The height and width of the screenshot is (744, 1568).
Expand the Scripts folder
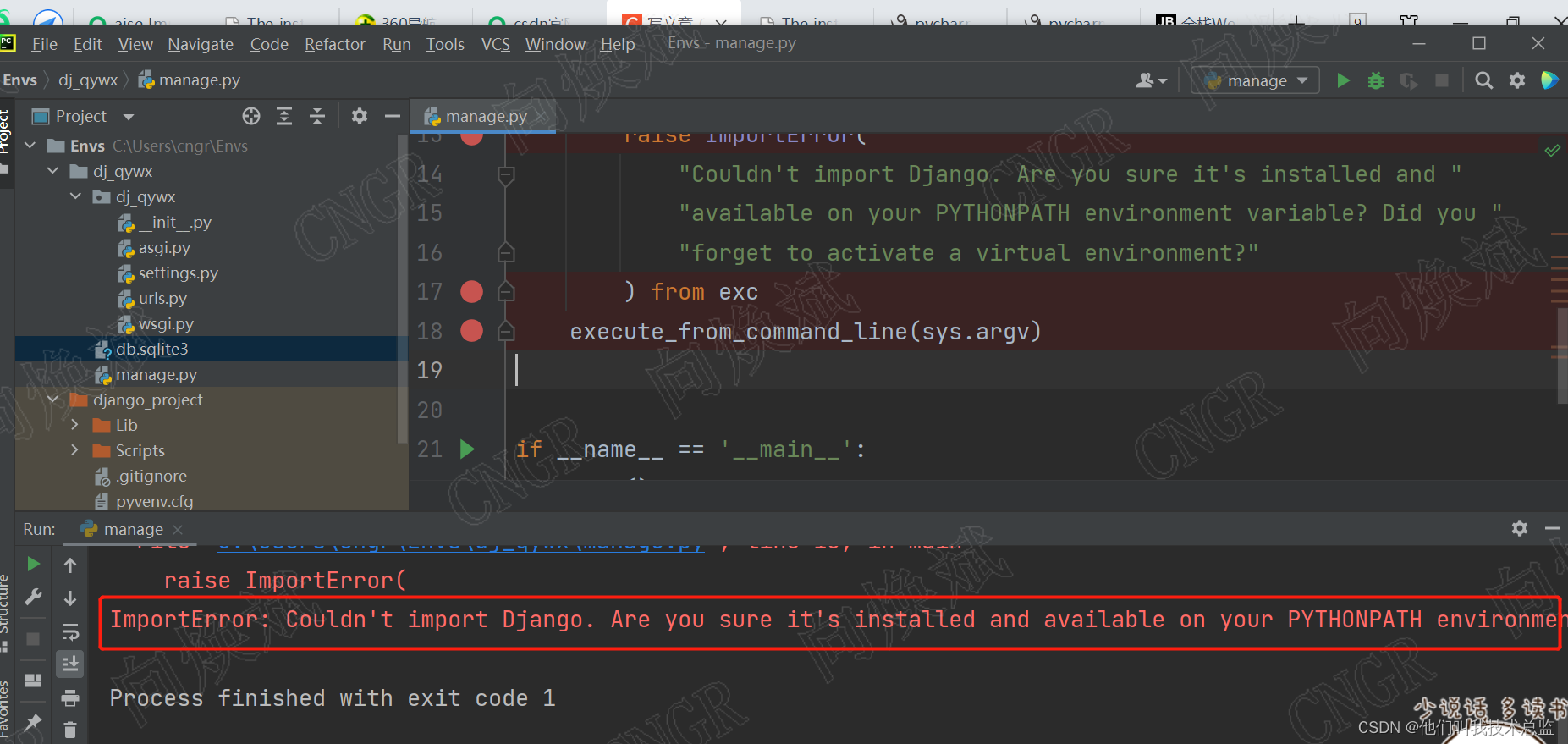[x=75, y=450]
